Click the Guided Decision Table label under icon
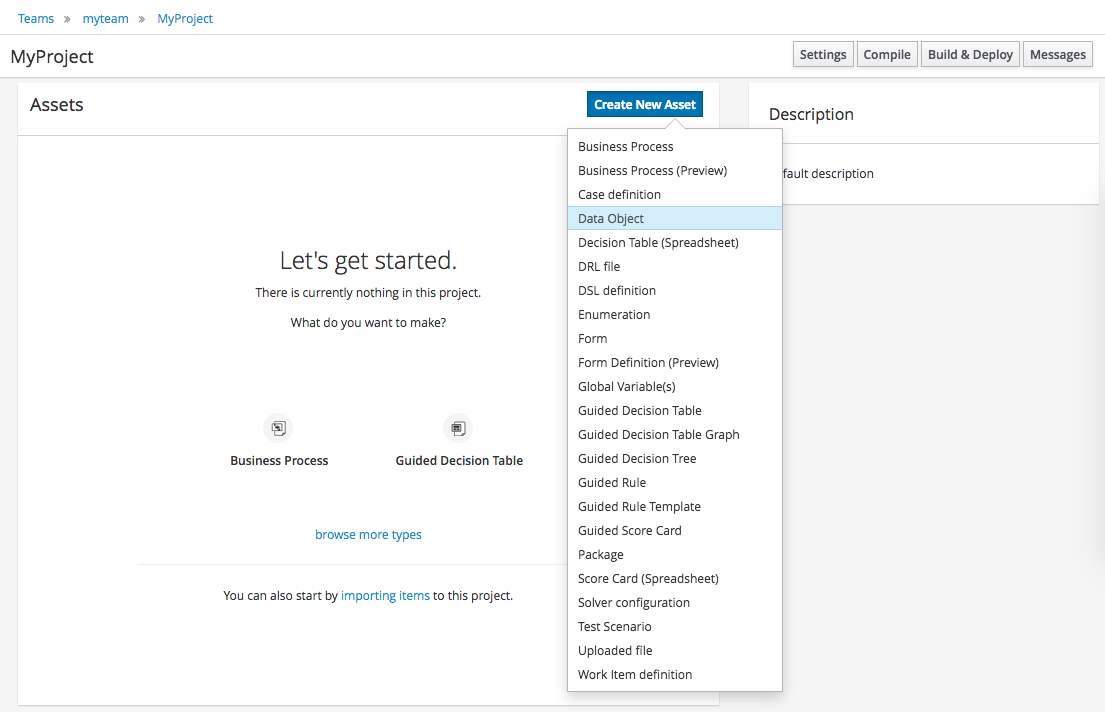1105x712 pixels. 459,460
